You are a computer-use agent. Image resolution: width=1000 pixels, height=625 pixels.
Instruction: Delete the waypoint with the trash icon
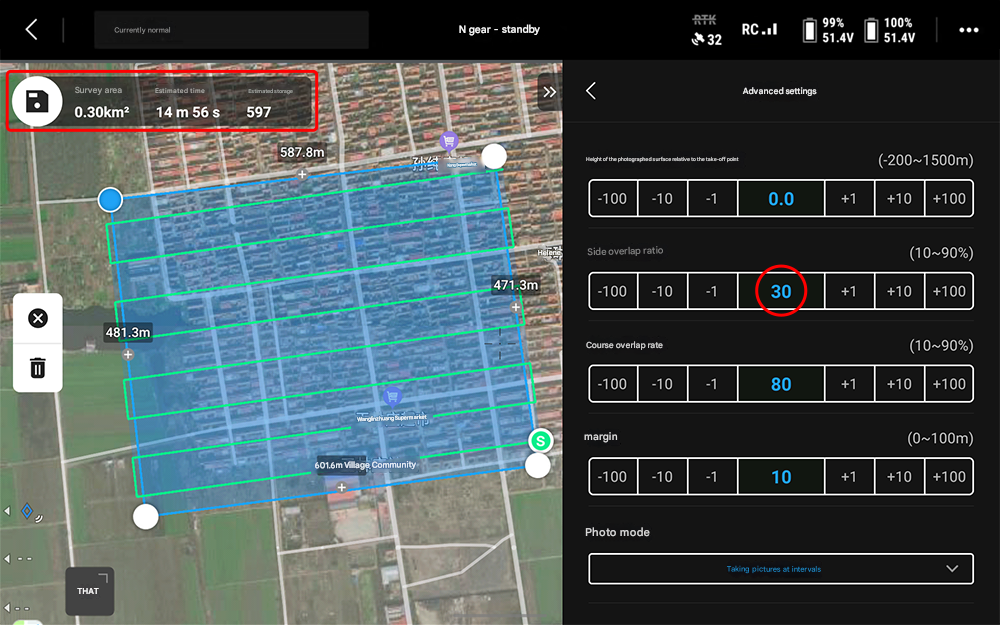pos(38,367)
